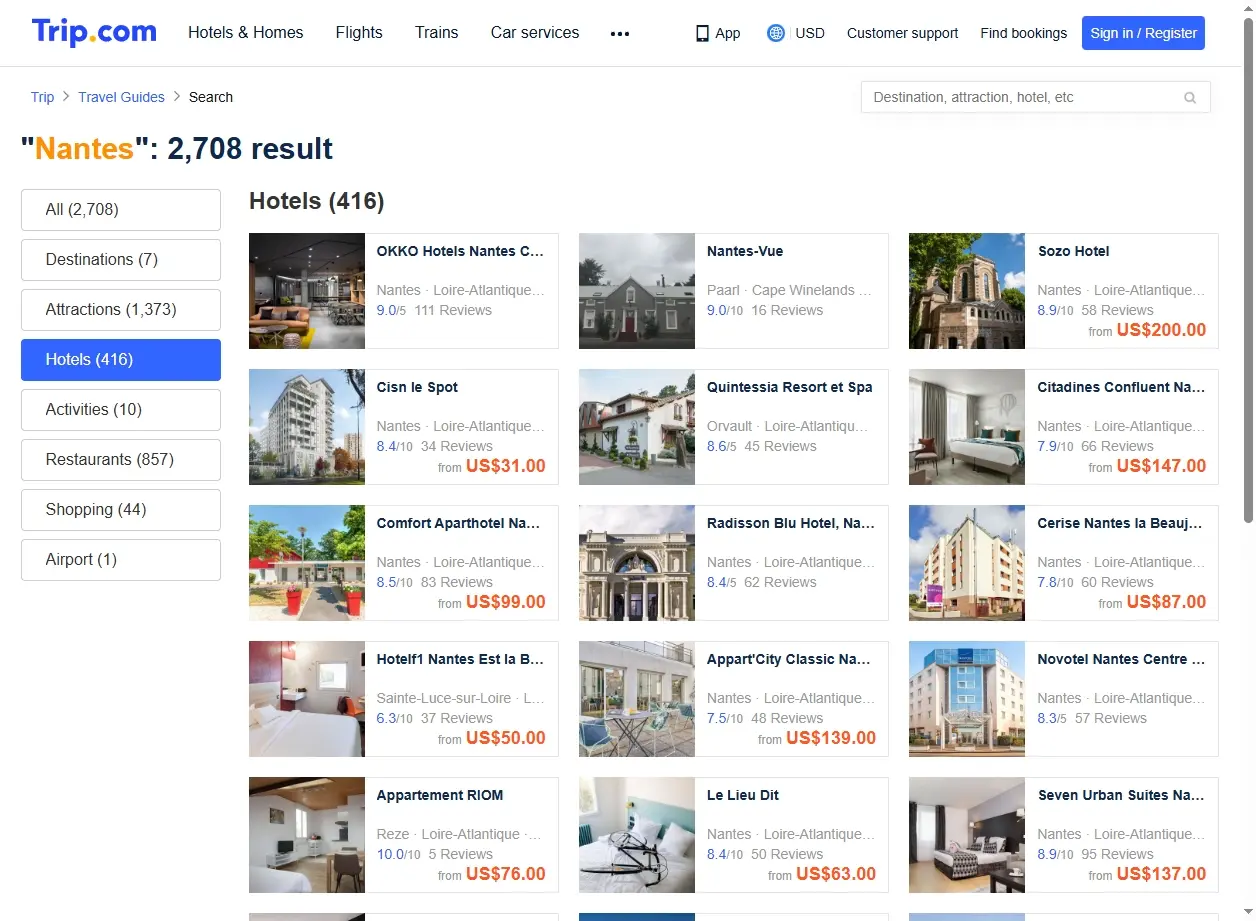The height and width of the screenshot is (921, 1256).
Task: Select the Airport (1) filter
Action: (x=121, y=560)
